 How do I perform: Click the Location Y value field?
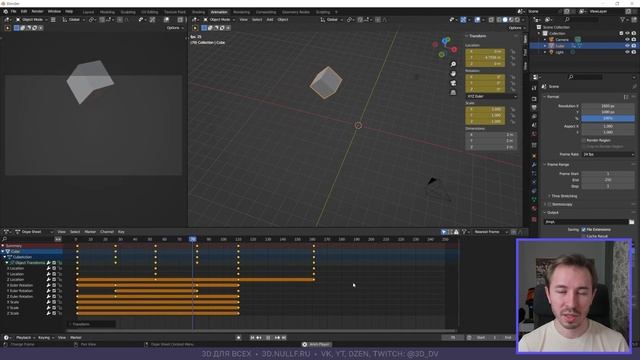coord(485,58)
